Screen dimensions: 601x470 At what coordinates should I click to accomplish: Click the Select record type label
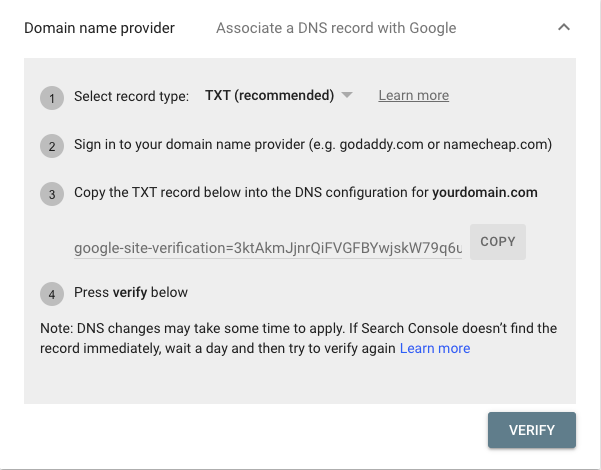(x=131, y=96)
